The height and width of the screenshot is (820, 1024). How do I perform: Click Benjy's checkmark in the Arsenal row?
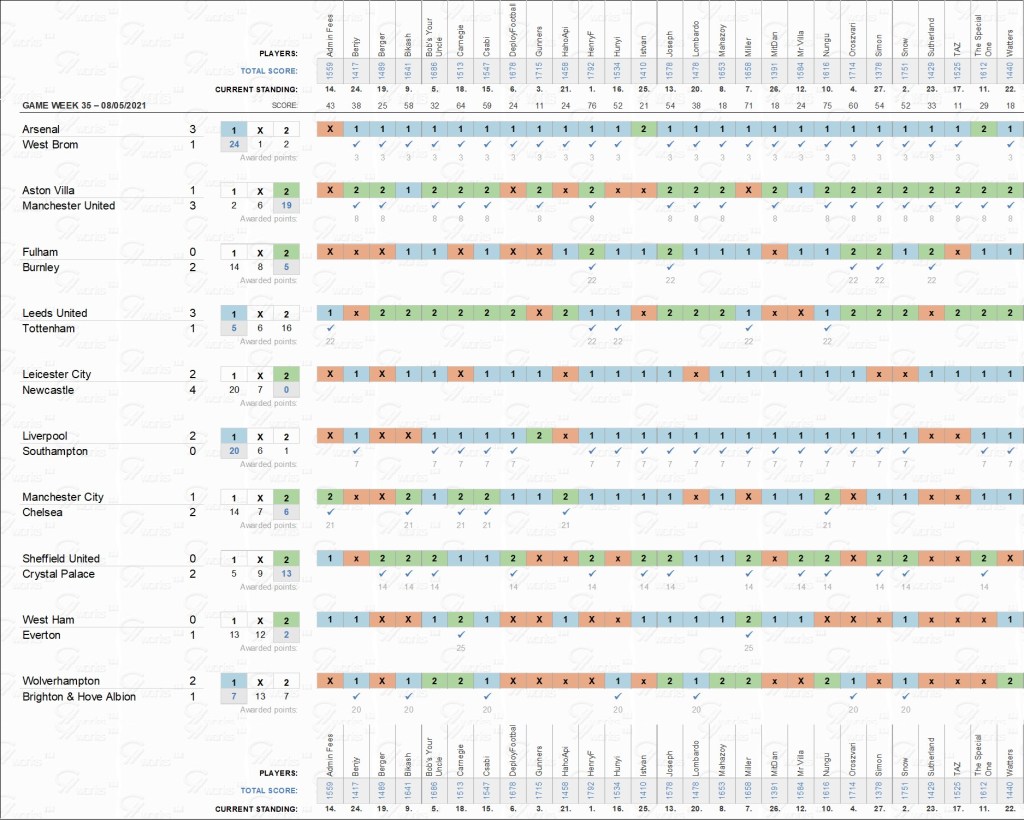pyautogui.click(x=356, y=144)
